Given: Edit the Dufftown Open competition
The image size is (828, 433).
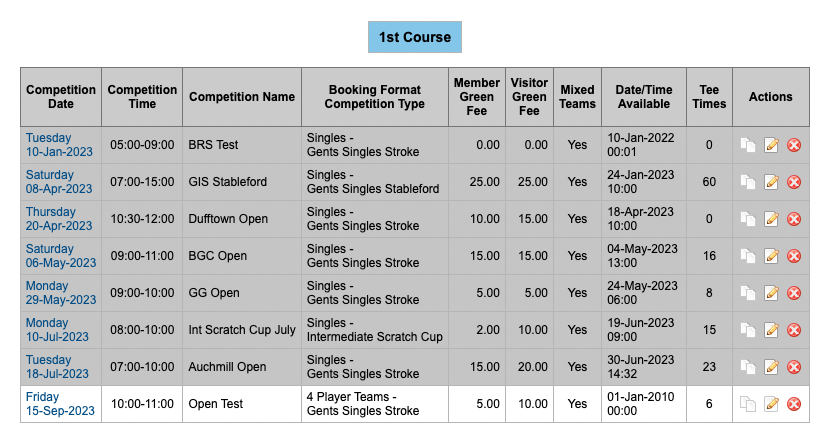Looking at the screenshot, I should pos(771,219).
